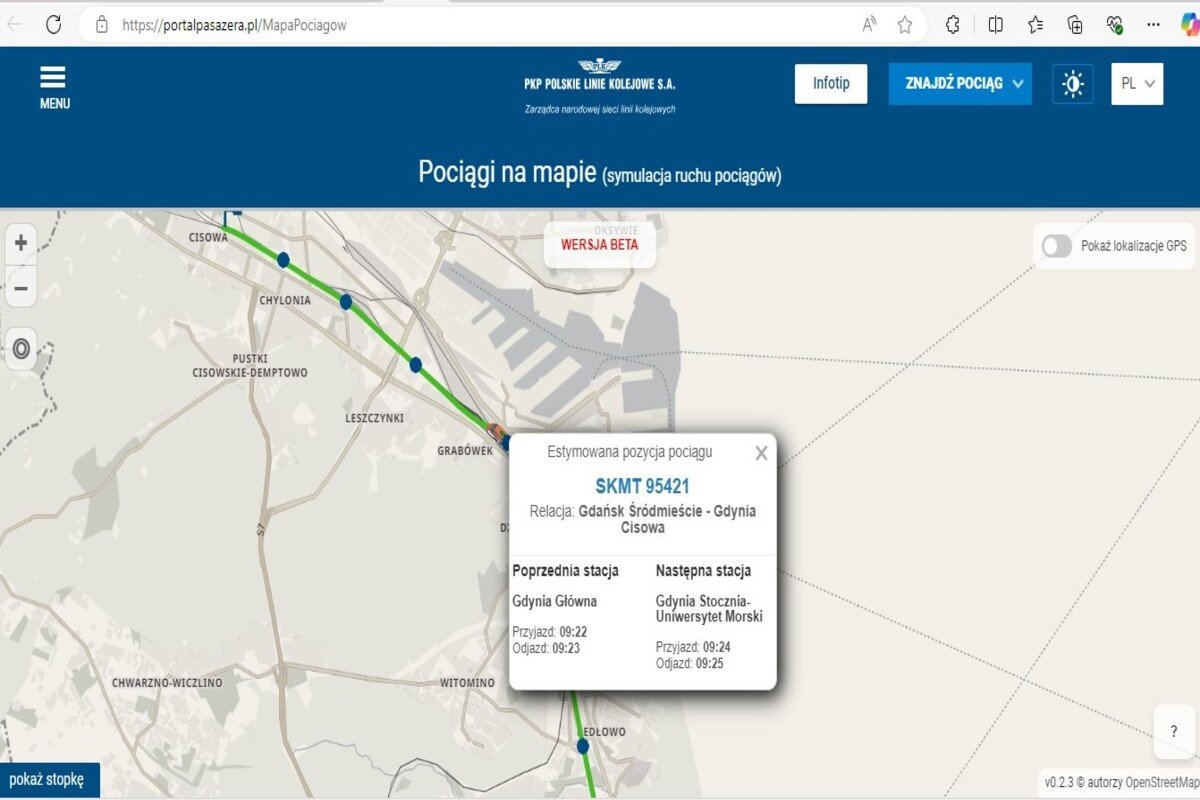Click the question mark help button
The image size is (1200, 800).
point(1174,731)
